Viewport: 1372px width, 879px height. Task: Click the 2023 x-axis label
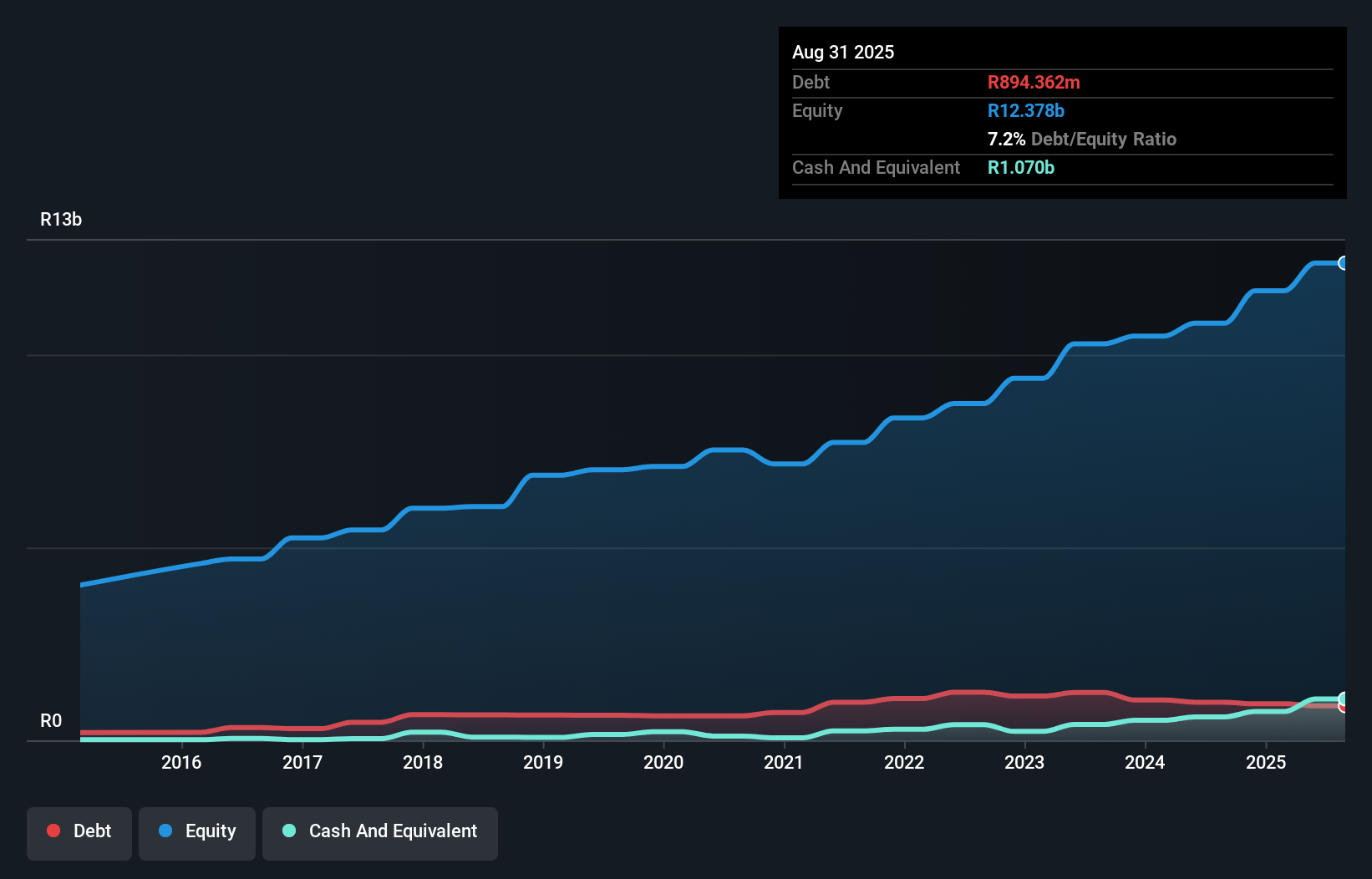(1024, 762)
